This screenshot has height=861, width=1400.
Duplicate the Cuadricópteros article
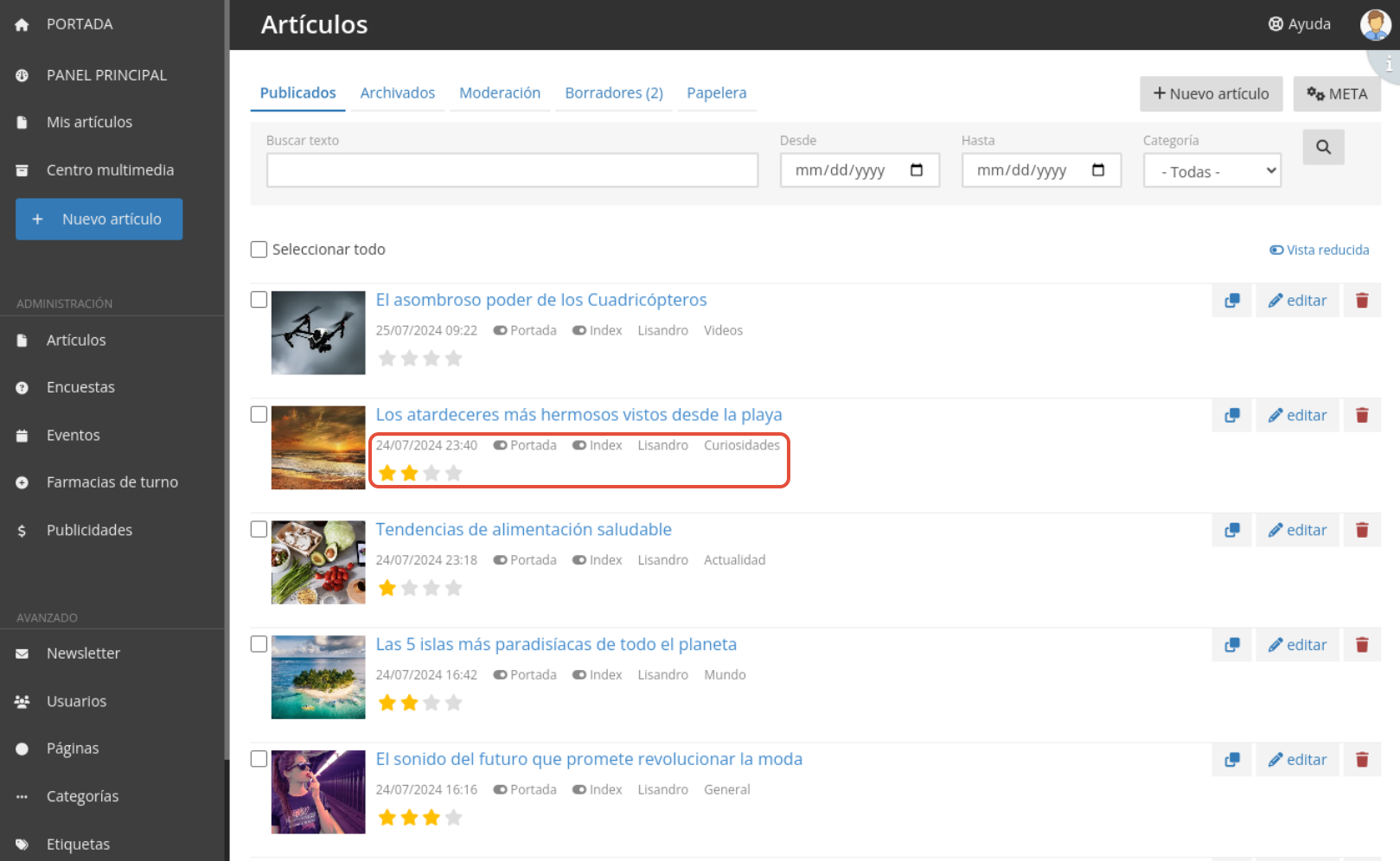click(x=1231, y=301)
